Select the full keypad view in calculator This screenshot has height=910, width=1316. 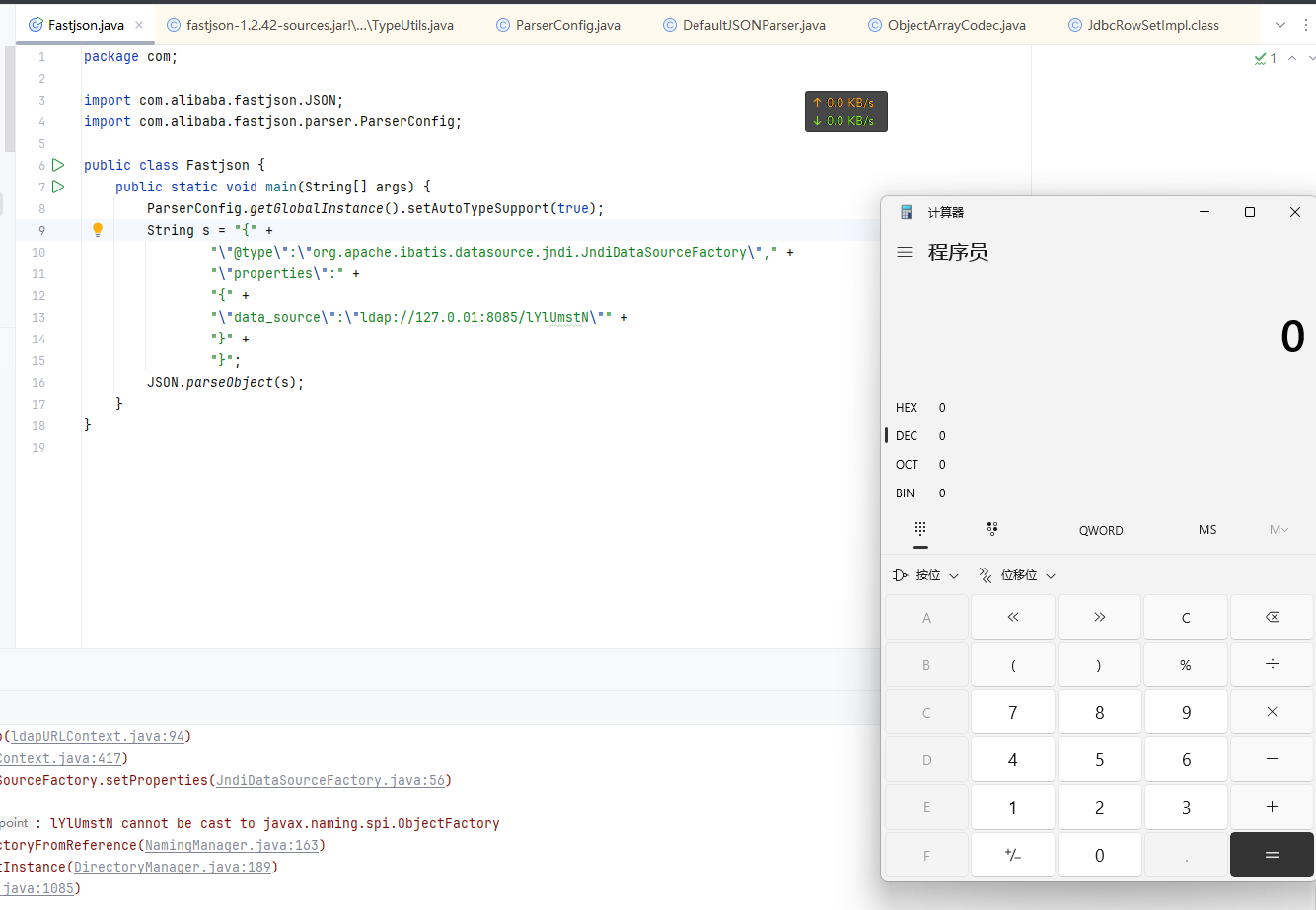[x=920, y=530]
